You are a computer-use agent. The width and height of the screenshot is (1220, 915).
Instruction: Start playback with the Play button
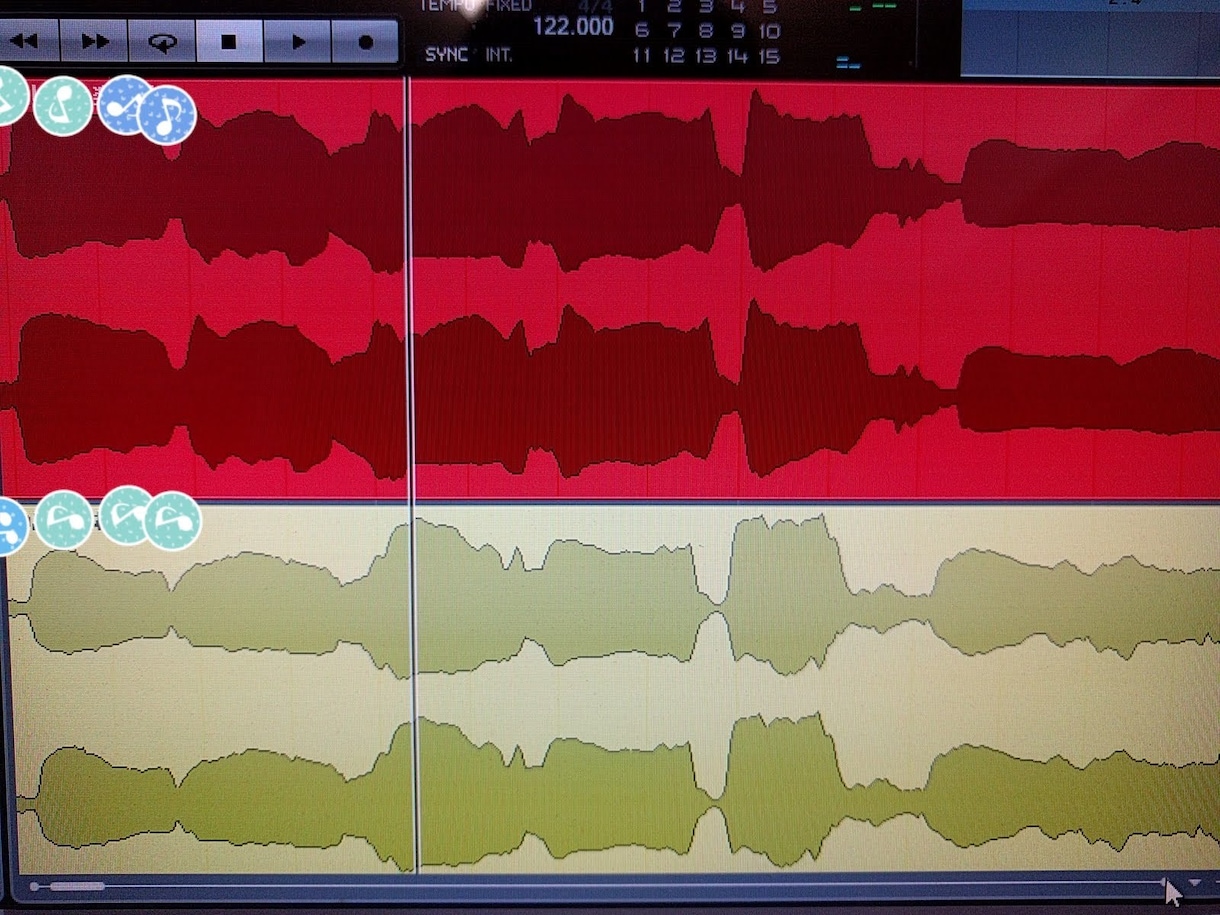point(297,42)
